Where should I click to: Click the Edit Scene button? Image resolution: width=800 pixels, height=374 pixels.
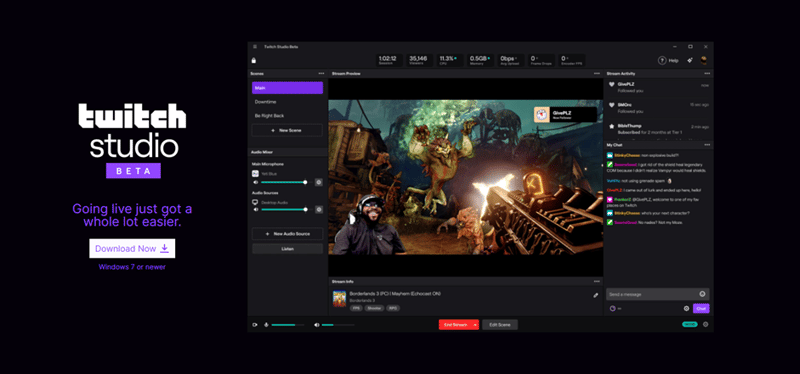pyautogui.click(x=500, y=325)
